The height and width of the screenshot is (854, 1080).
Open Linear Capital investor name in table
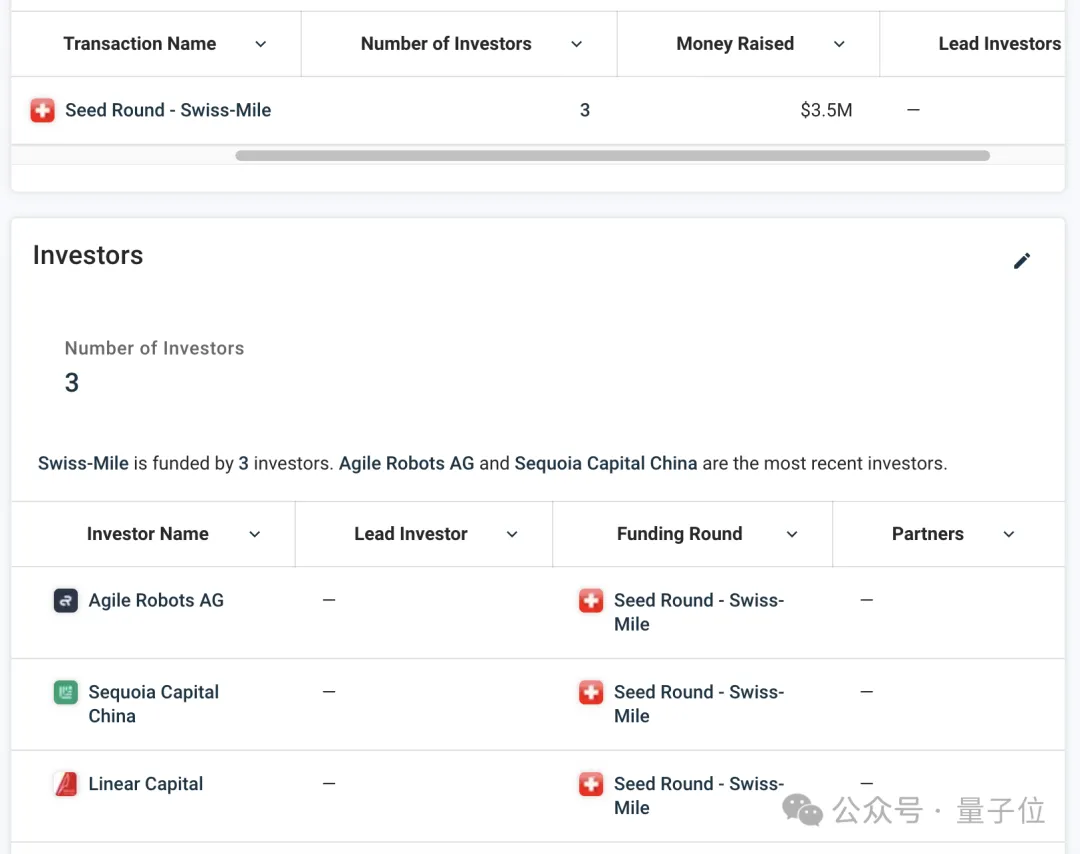[x=146, y=784]
